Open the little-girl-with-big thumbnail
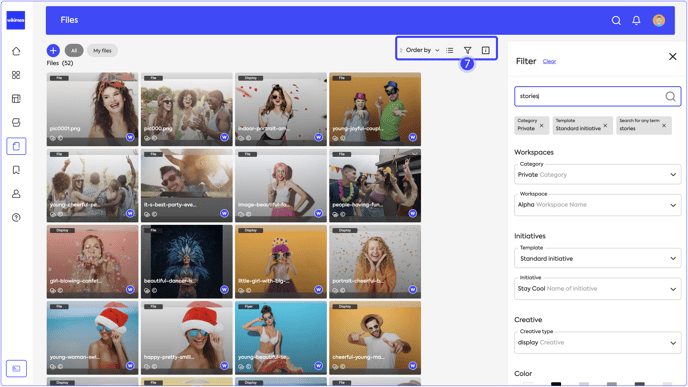The image size is (688, 387). coord(281,262)
